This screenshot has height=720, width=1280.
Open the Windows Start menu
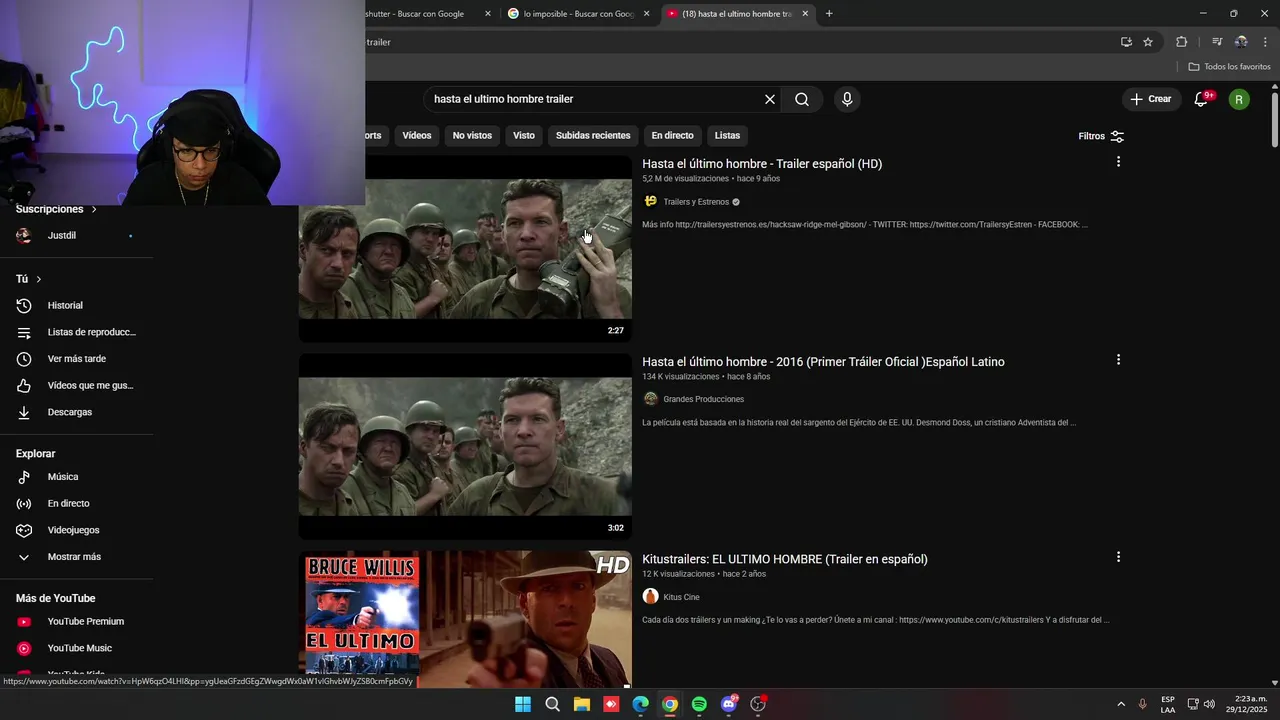[x=523, y=704]
